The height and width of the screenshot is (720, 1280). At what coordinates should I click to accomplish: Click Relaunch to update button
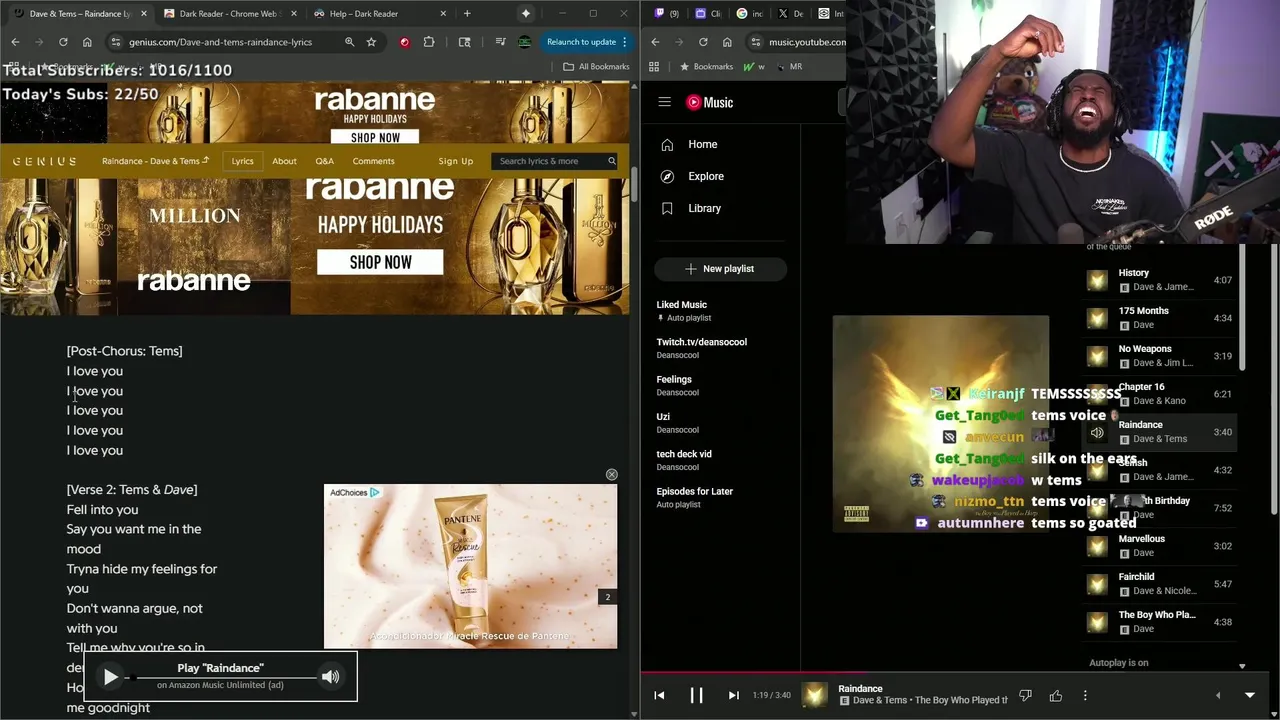click(x=587, y=42)
